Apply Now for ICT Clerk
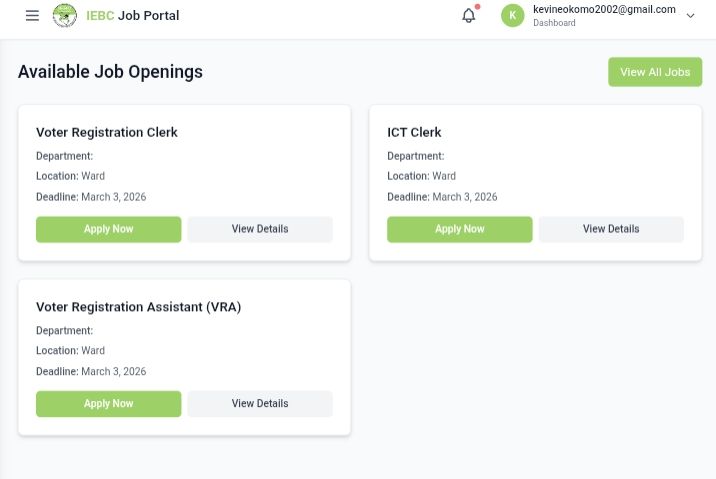The height and width of the screenshot is (479, 716). click(460, 229)
